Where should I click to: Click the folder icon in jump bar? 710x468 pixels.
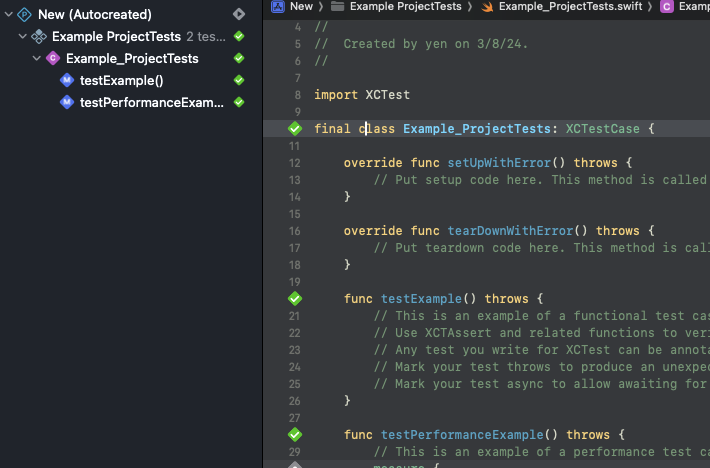[x=337, y=6]
